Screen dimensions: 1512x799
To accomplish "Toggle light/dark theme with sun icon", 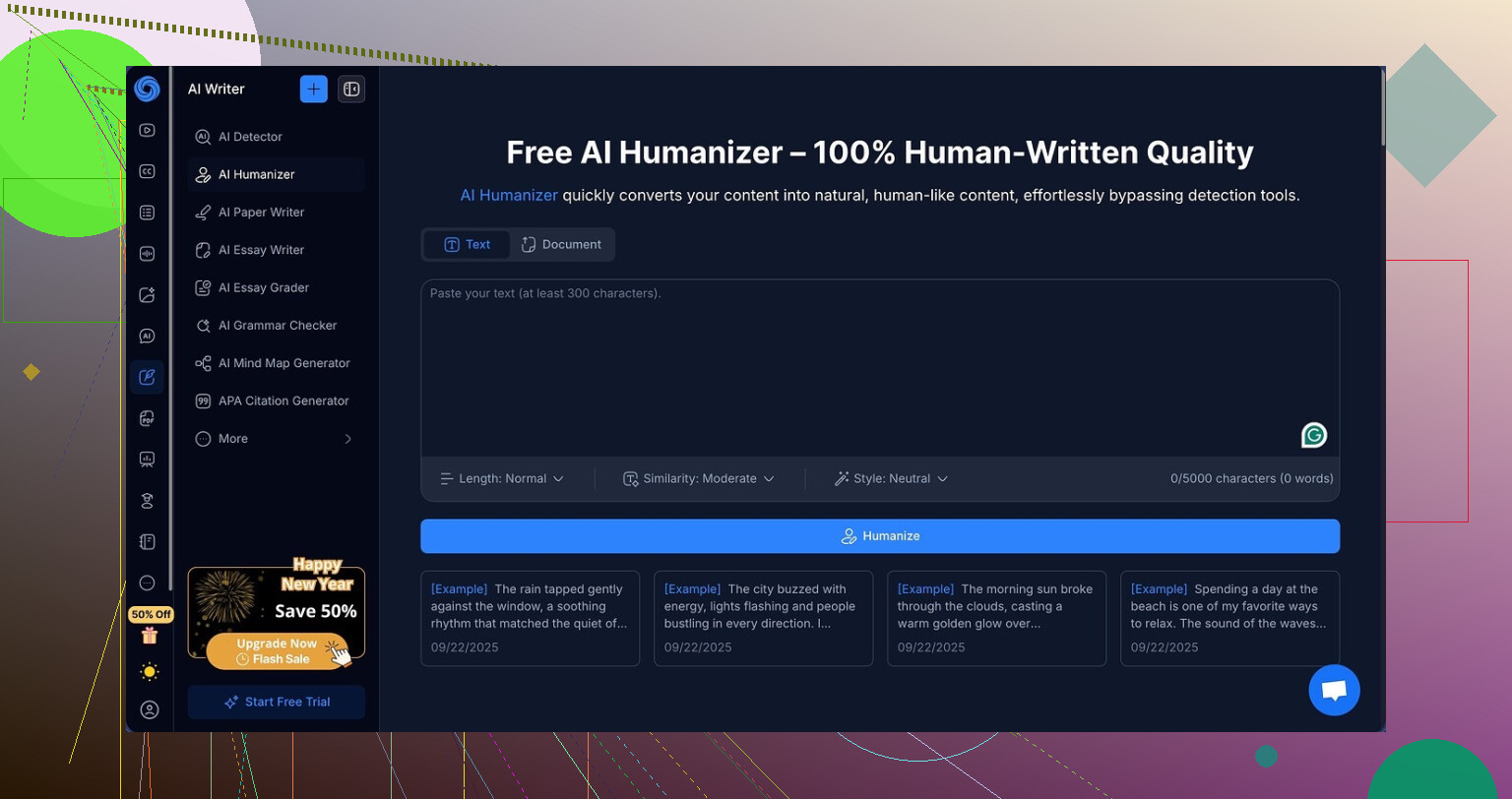I will tap(150, 672).
